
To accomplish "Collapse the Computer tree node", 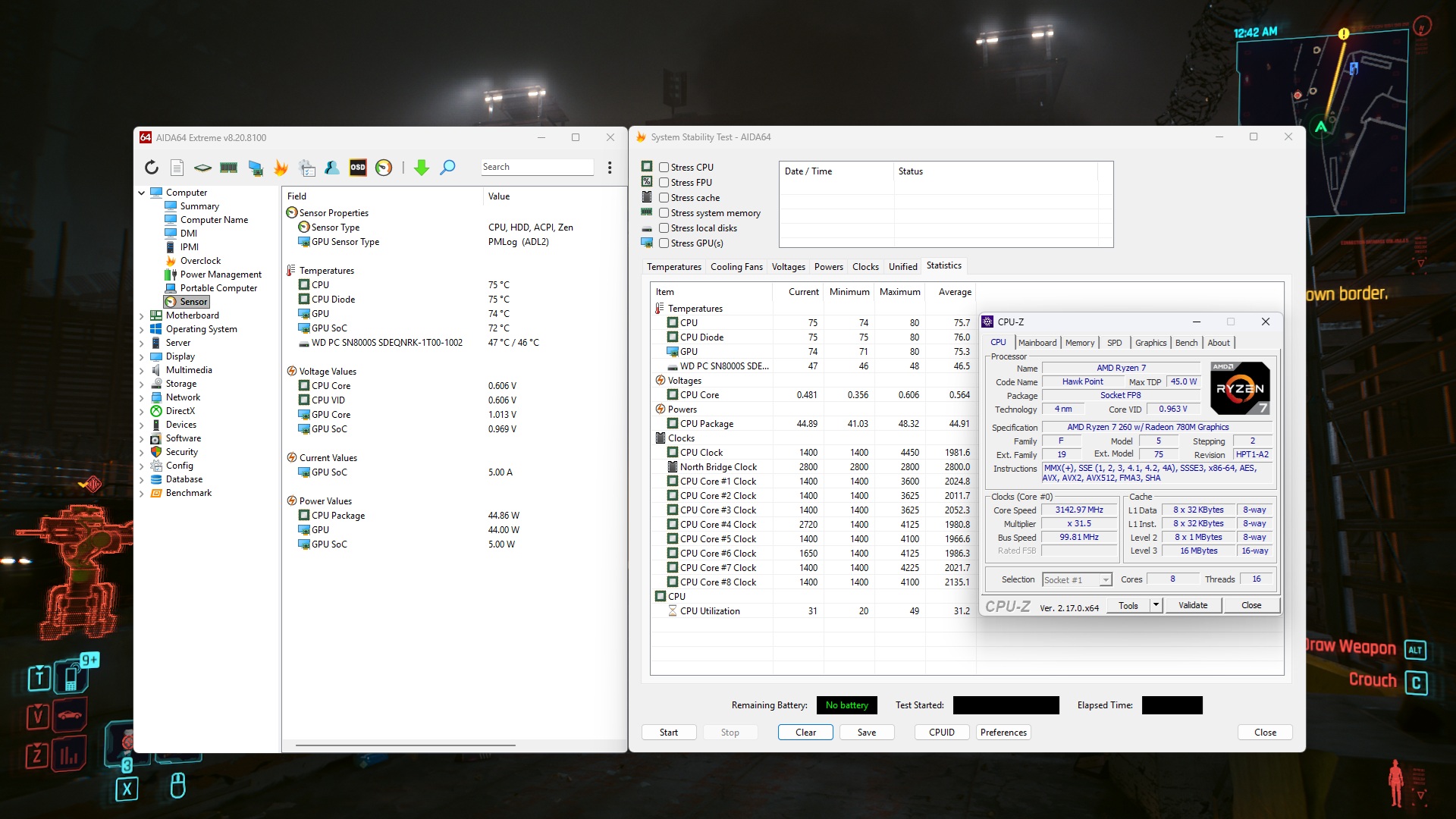I will [142, 193].
